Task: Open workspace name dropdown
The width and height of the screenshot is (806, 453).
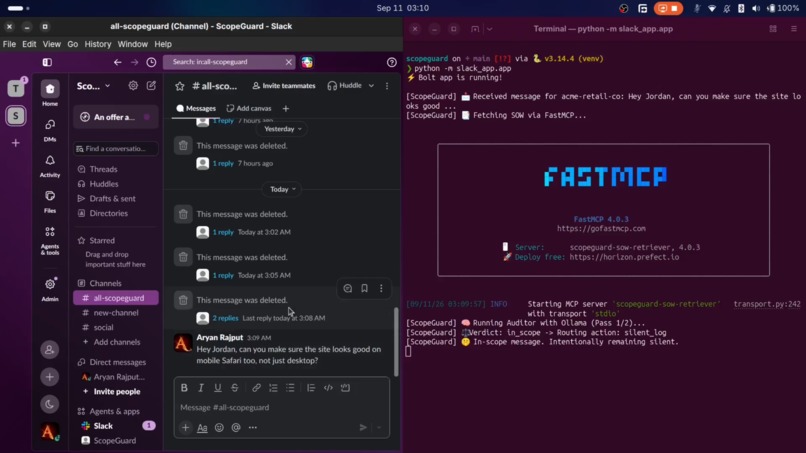Action: pos(94,86)
